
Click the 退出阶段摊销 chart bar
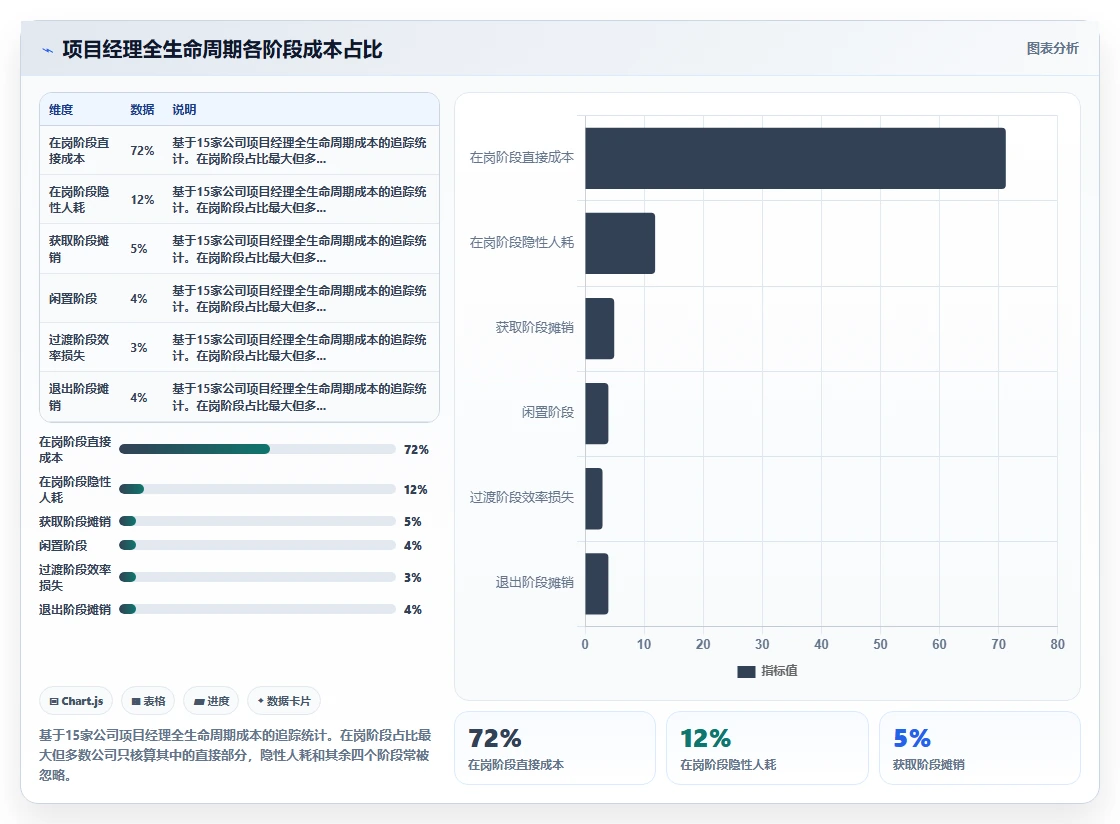click(596, 583)
